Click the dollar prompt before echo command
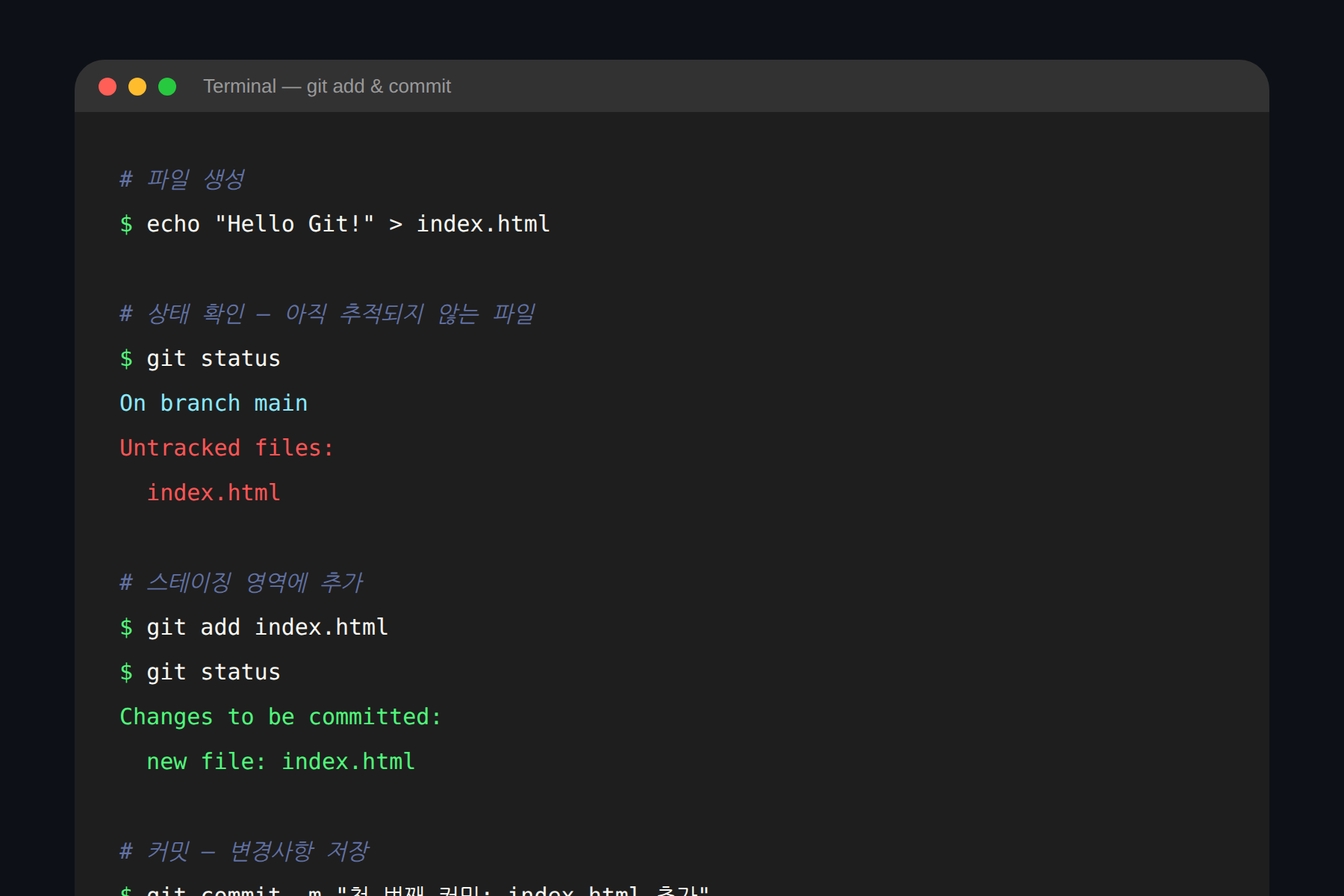The image size is (1344, 896). (x=127, y=223)
